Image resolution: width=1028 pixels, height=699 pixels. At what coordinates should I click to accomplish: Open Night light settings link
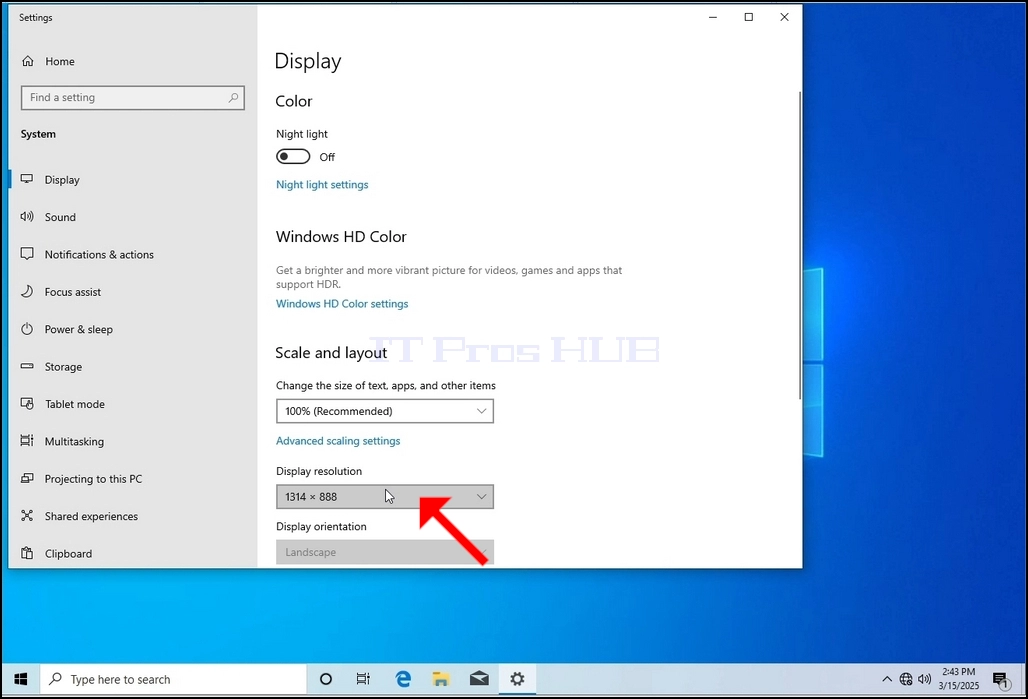click(322, 185)
